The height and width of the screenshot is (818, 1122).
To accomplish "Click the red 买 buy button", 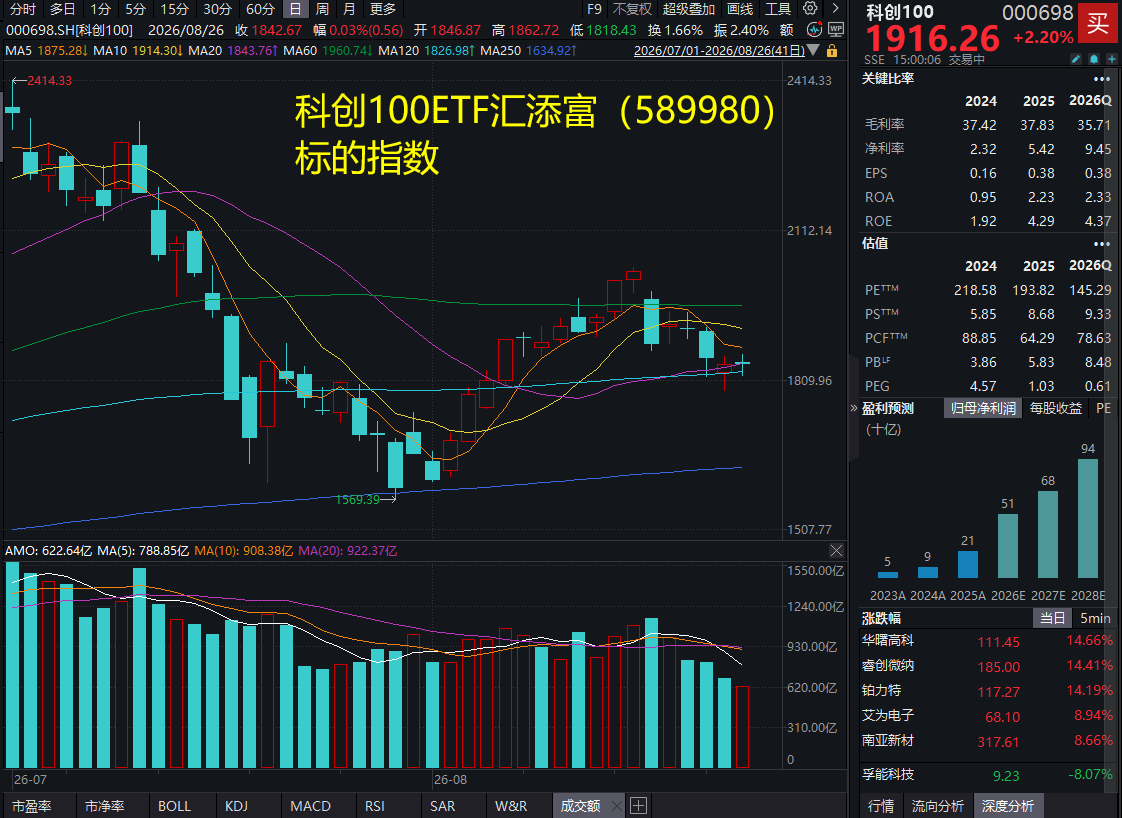I will (1099, 24).
